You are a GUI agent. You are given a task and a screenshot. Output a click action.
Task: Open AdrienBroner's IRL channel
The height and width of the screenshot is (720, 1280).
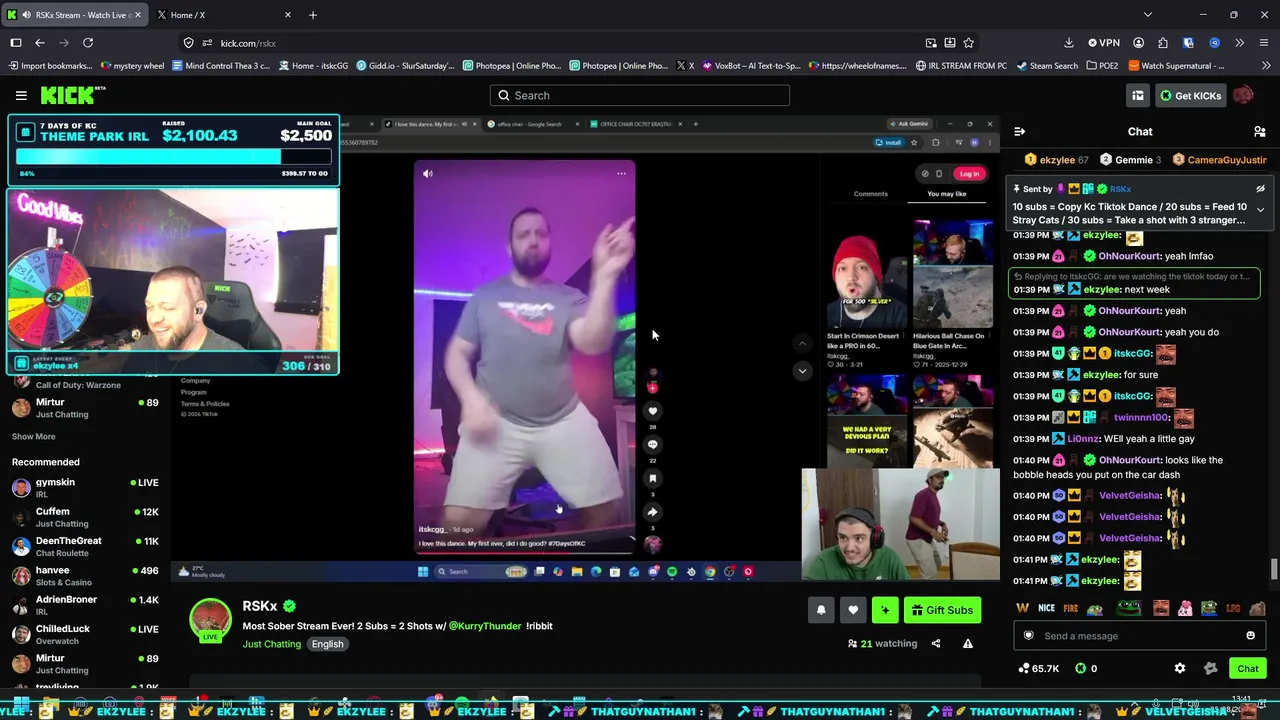(85, 605)
